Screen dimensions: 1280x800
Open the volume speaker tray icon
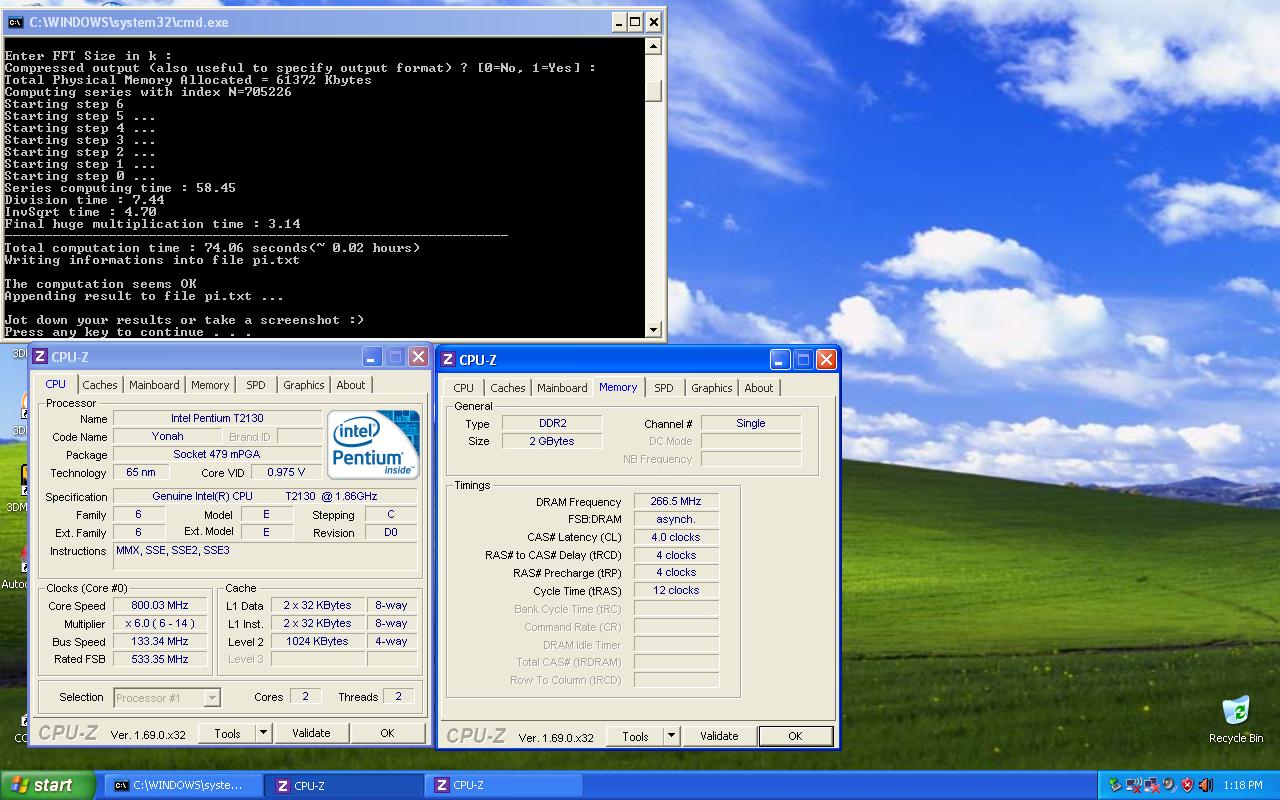tap(1205, 785)
